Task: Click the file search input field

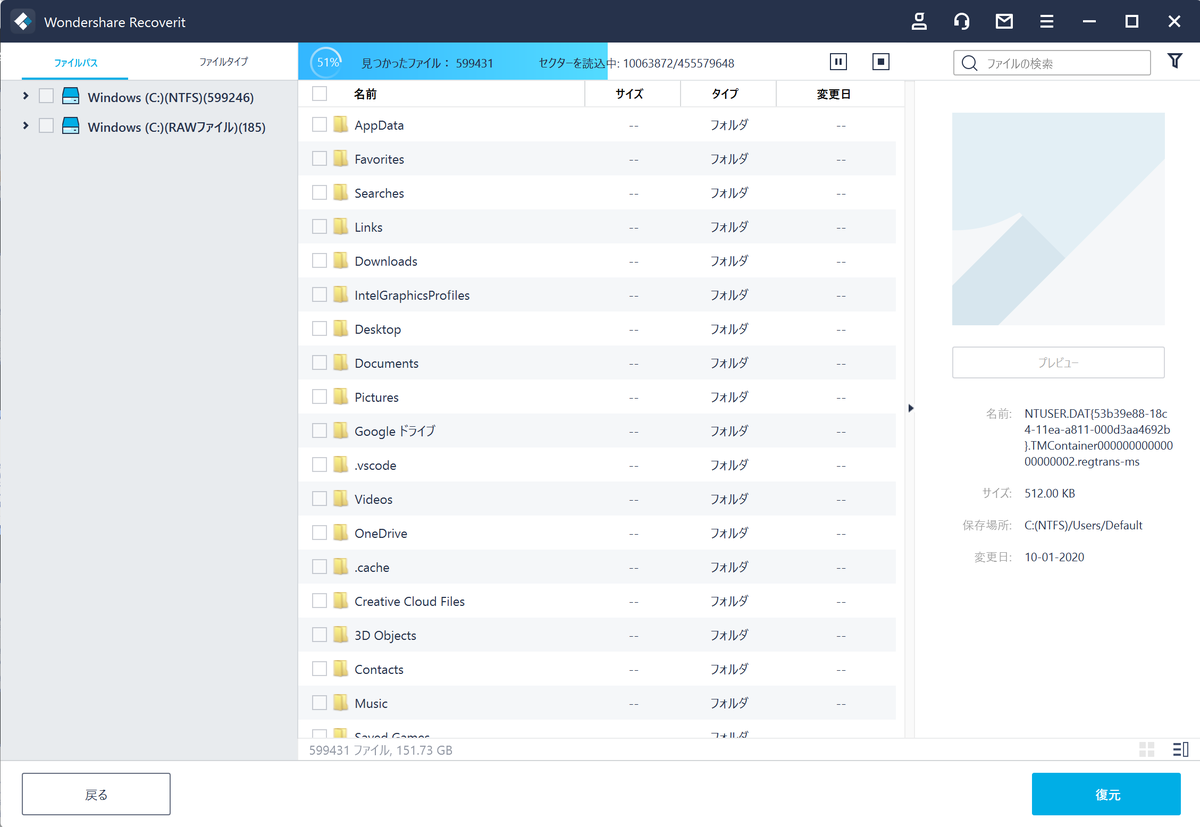Action: tap(1052, 63)
